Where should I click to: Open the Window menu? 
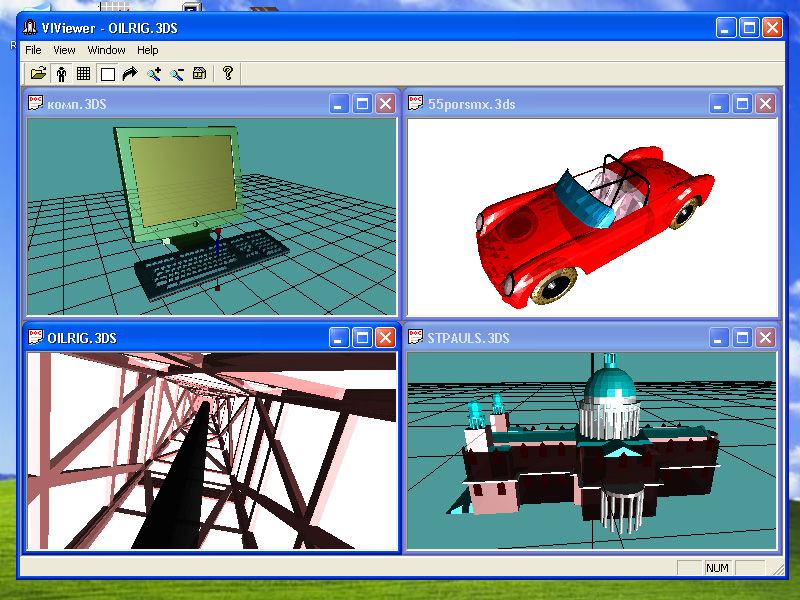click(106, 49)
